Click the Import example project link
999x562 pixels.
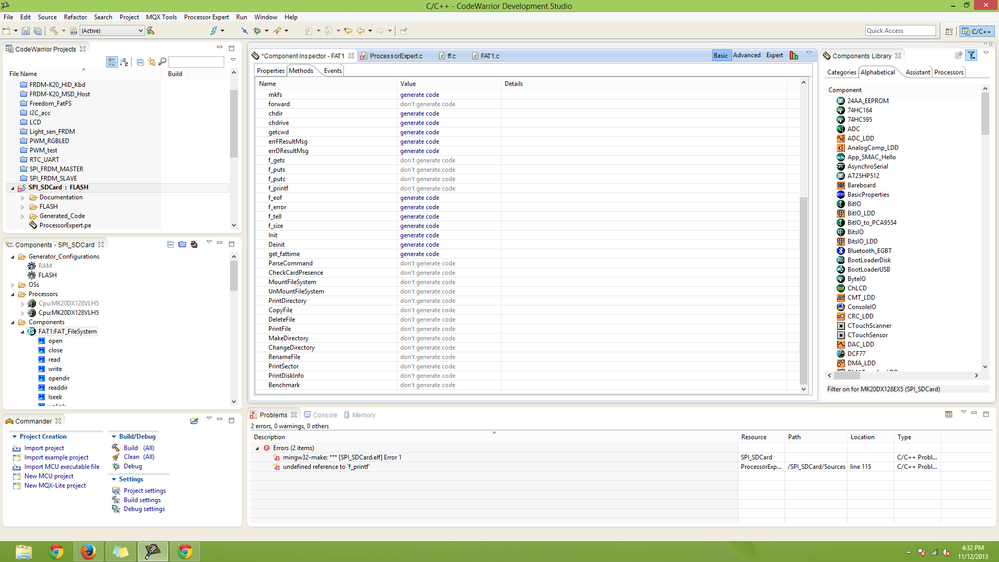coord(56,458)
